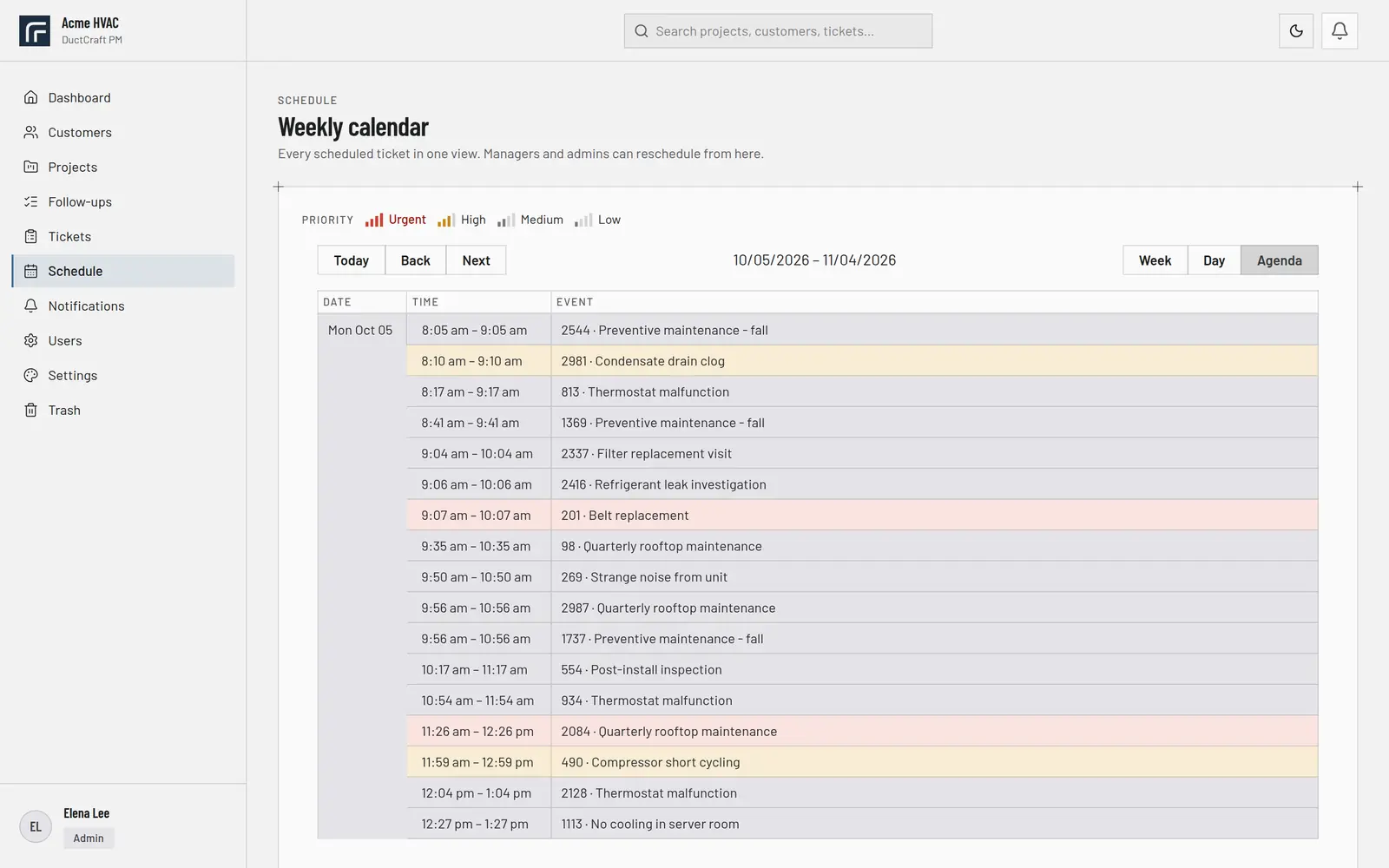Select event 2337 Filter replacement visit
The width and height of the screenshot is (1389, 868).
pyautogui.click(x=934, y=453)
